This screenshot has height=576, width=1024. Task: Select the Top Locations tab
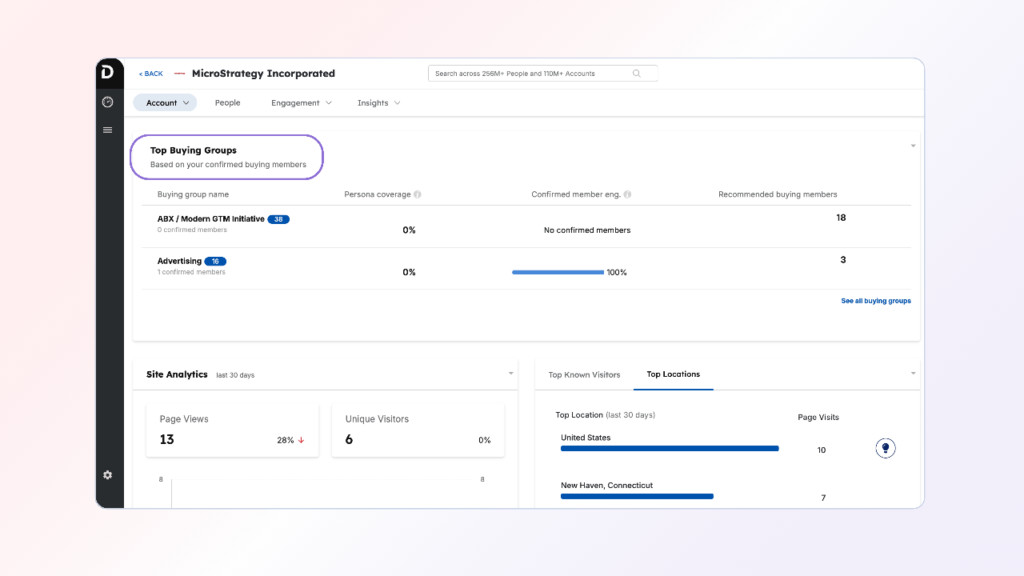pyautogui.click(x=673, y=374)
